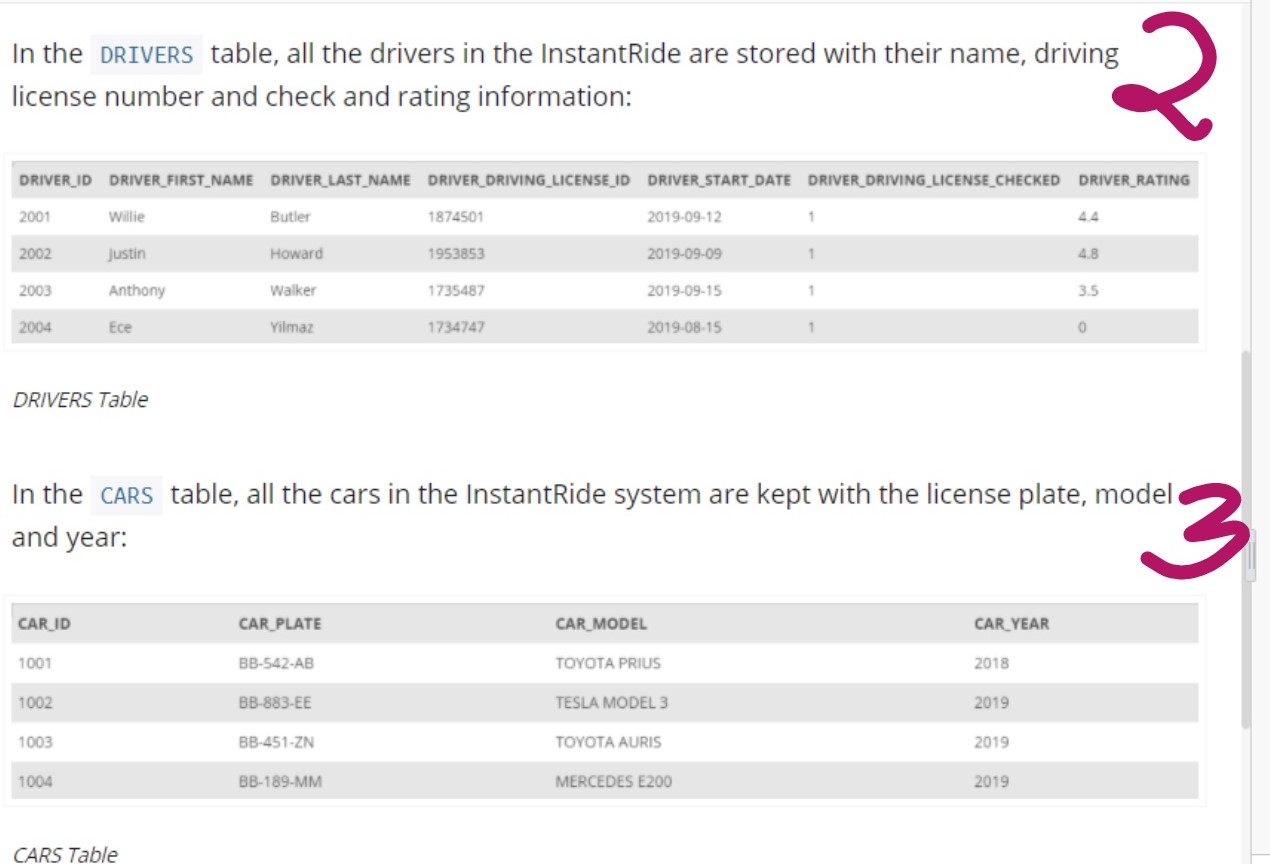The width and height of the screenshot is (1270, 864).
Task: Click car year 2018
Action: tap(992, 663)
